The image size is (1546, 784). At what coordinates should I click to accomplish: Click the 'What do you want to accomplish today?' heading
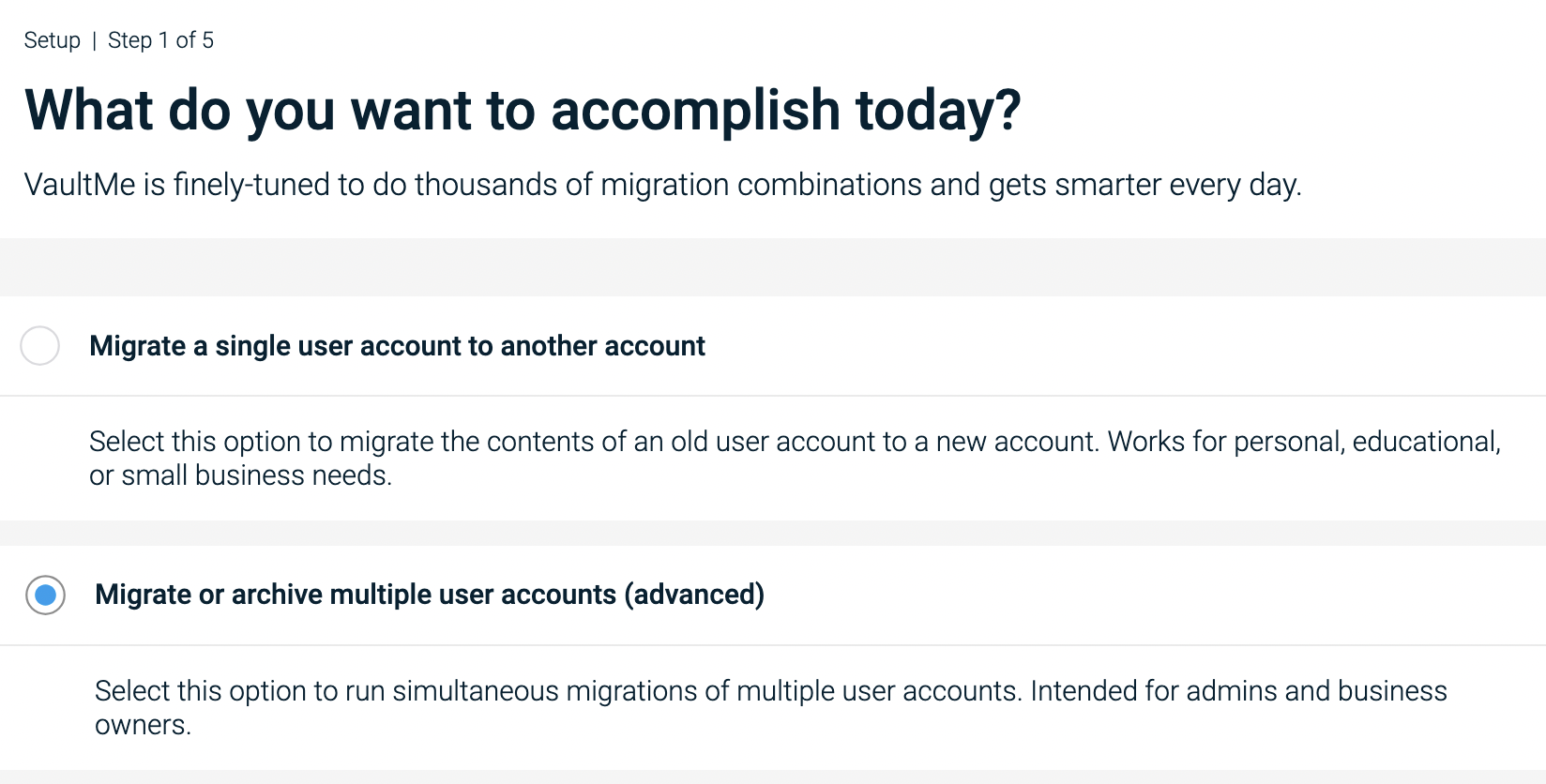click(523, 110)
